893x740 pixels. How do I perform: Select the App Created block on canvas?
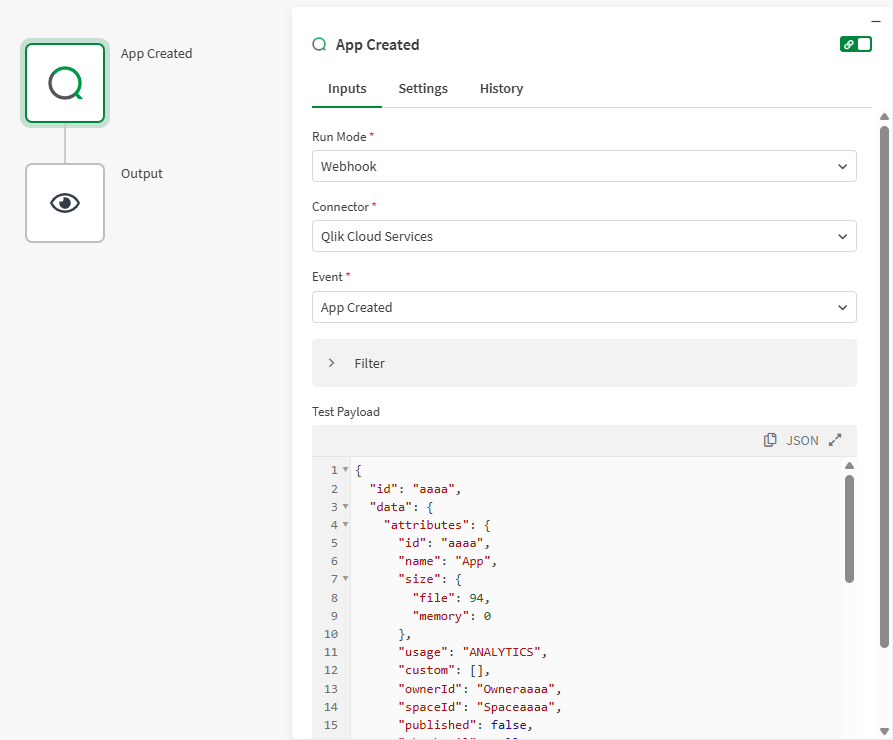(65, 83)
